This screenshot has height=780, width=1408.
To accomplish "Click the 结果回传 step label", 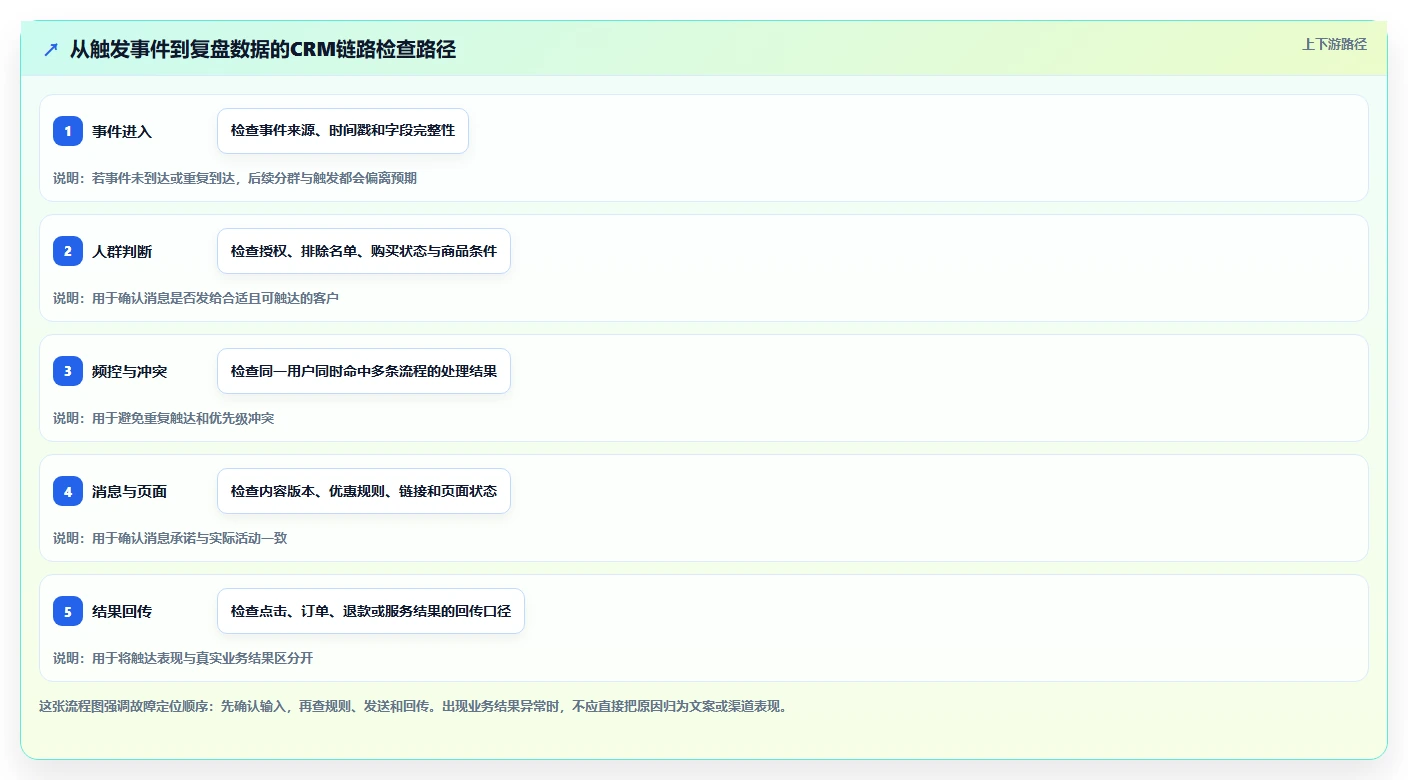I will coord(122,611).
